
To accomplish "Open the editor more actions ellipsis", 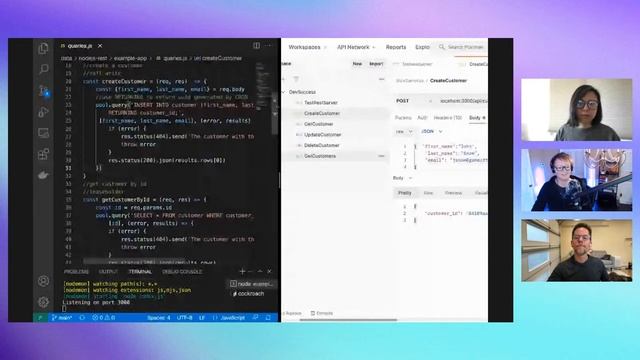I will point(268,46).
